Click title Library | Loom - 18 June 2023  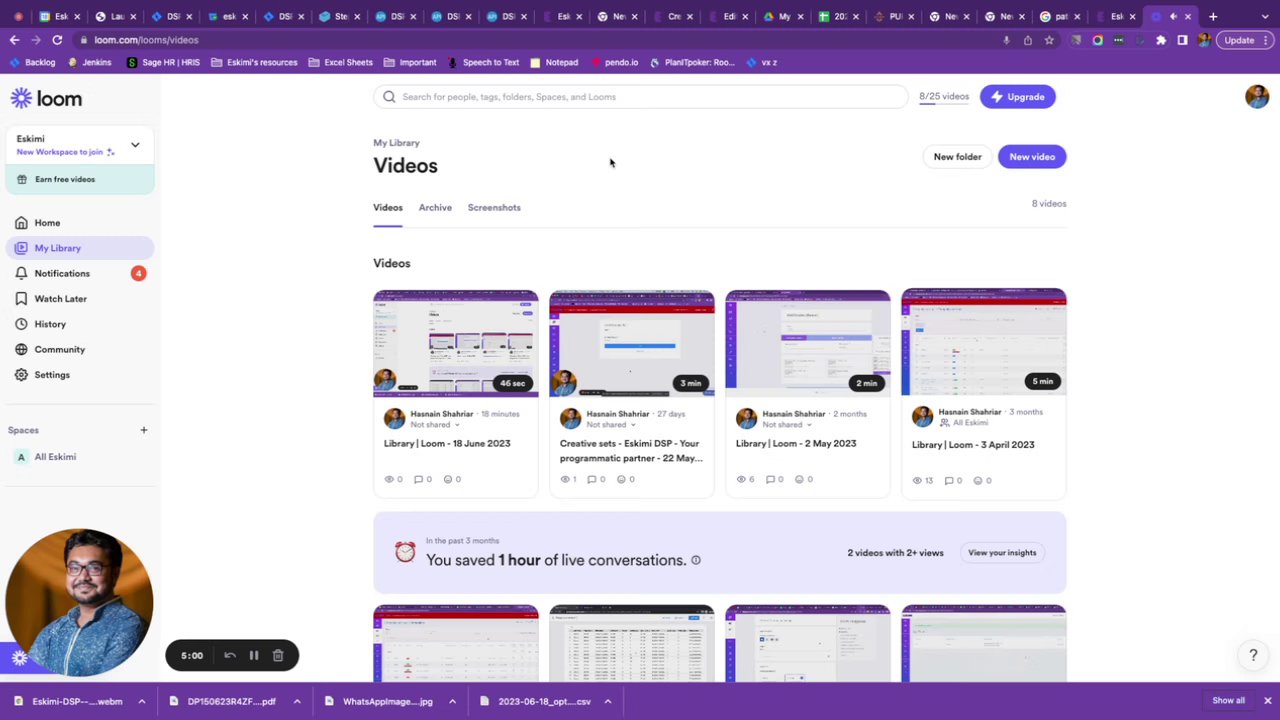(x=447, y=443)
